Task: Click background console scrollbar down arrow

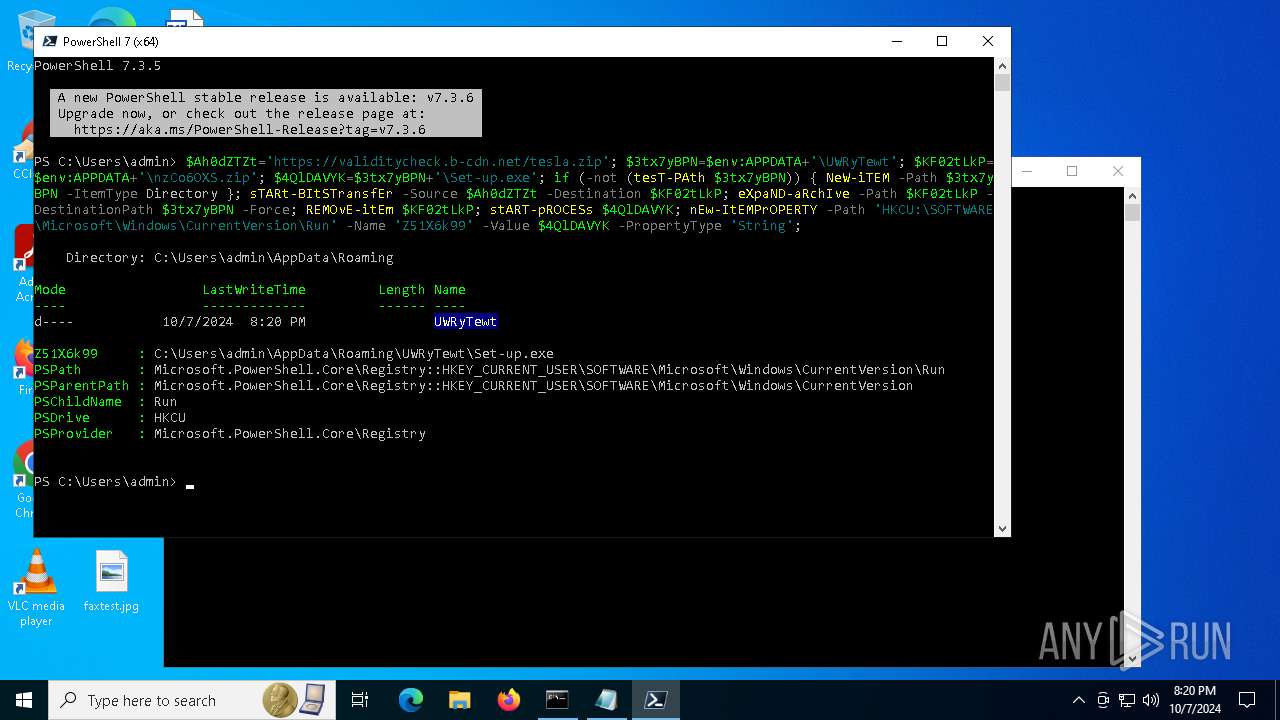Action: click(1132, 659)
